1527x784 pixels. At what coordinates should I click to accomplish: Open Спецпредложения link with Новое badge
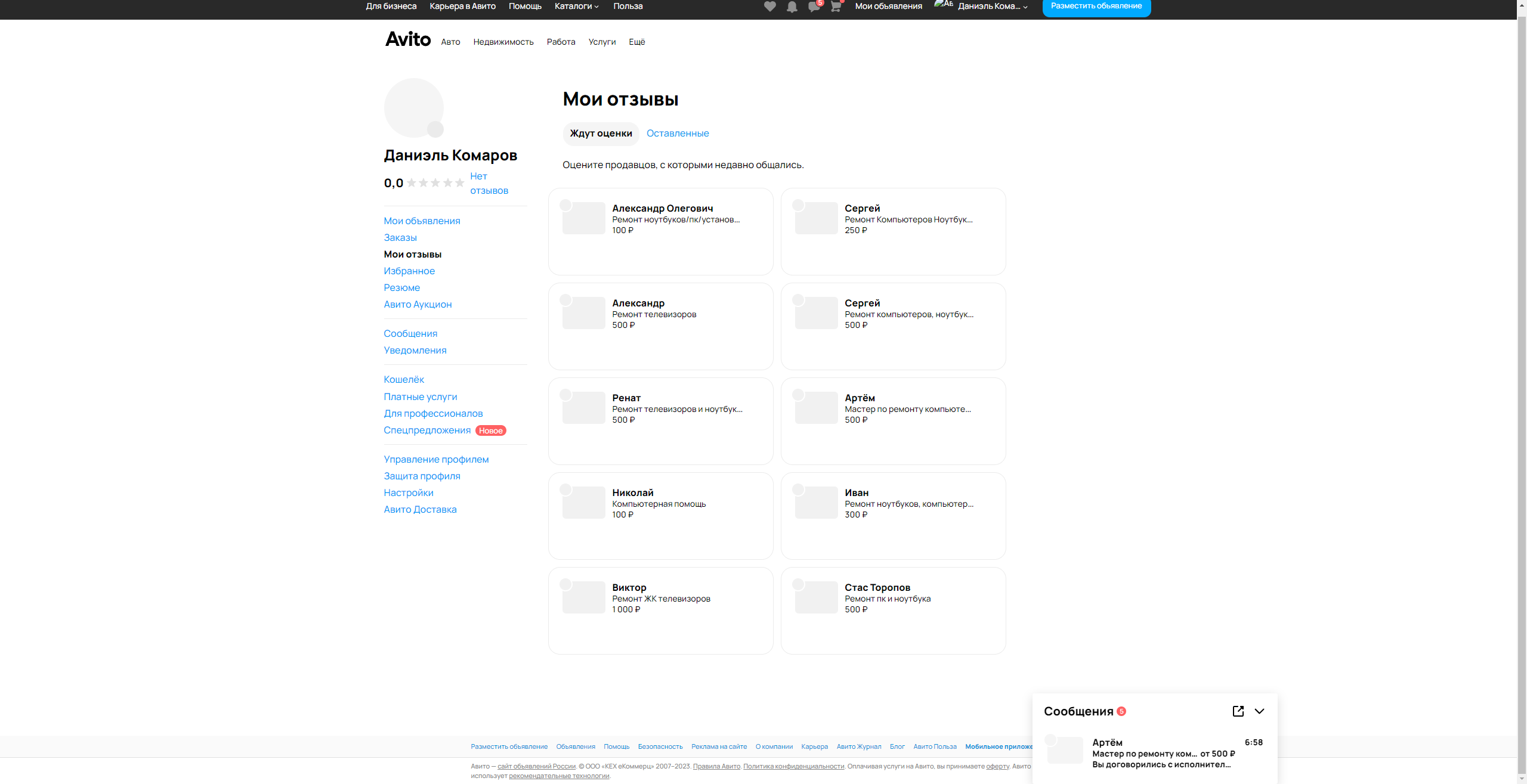point(427,430)
